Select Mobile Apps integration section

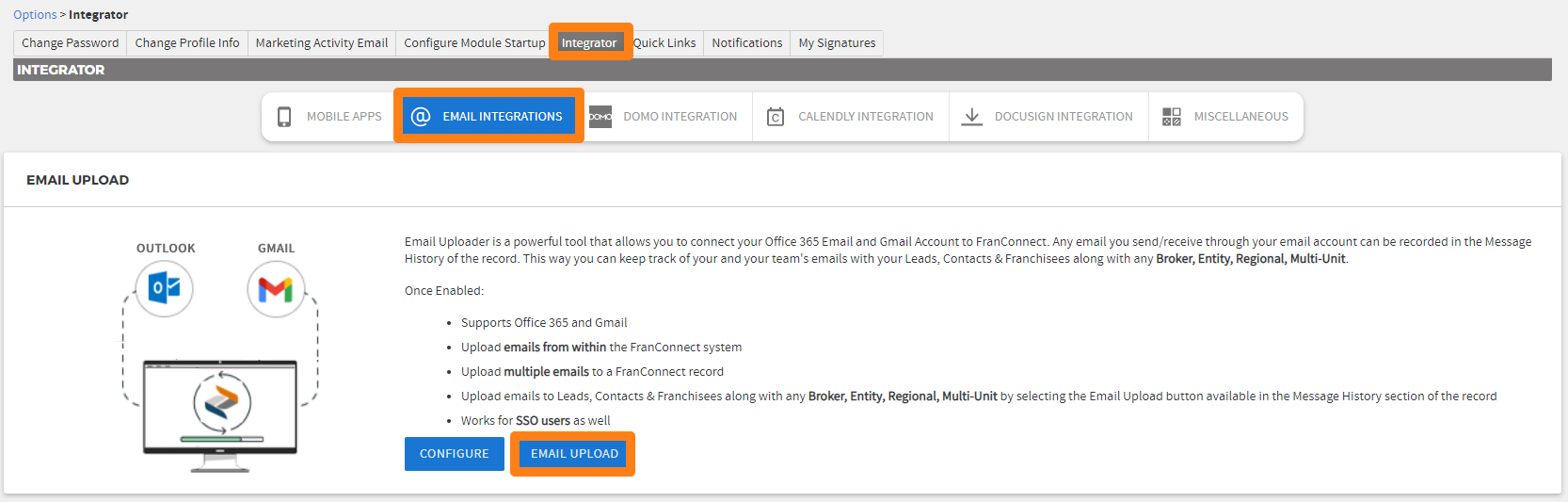click(x=329, y=117)
